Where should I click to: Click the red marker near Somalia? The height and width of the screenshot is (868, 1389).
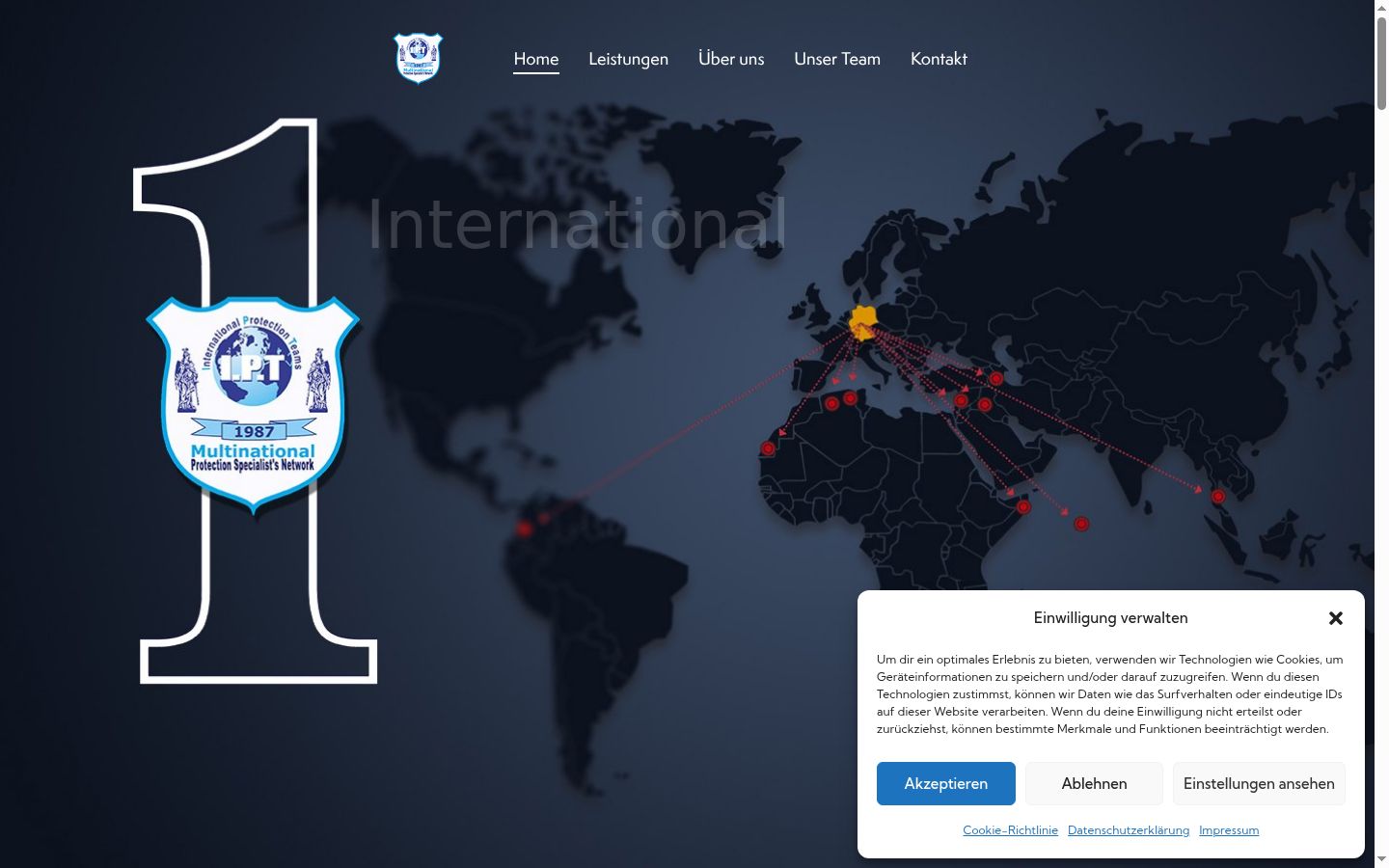(1023, 506)
